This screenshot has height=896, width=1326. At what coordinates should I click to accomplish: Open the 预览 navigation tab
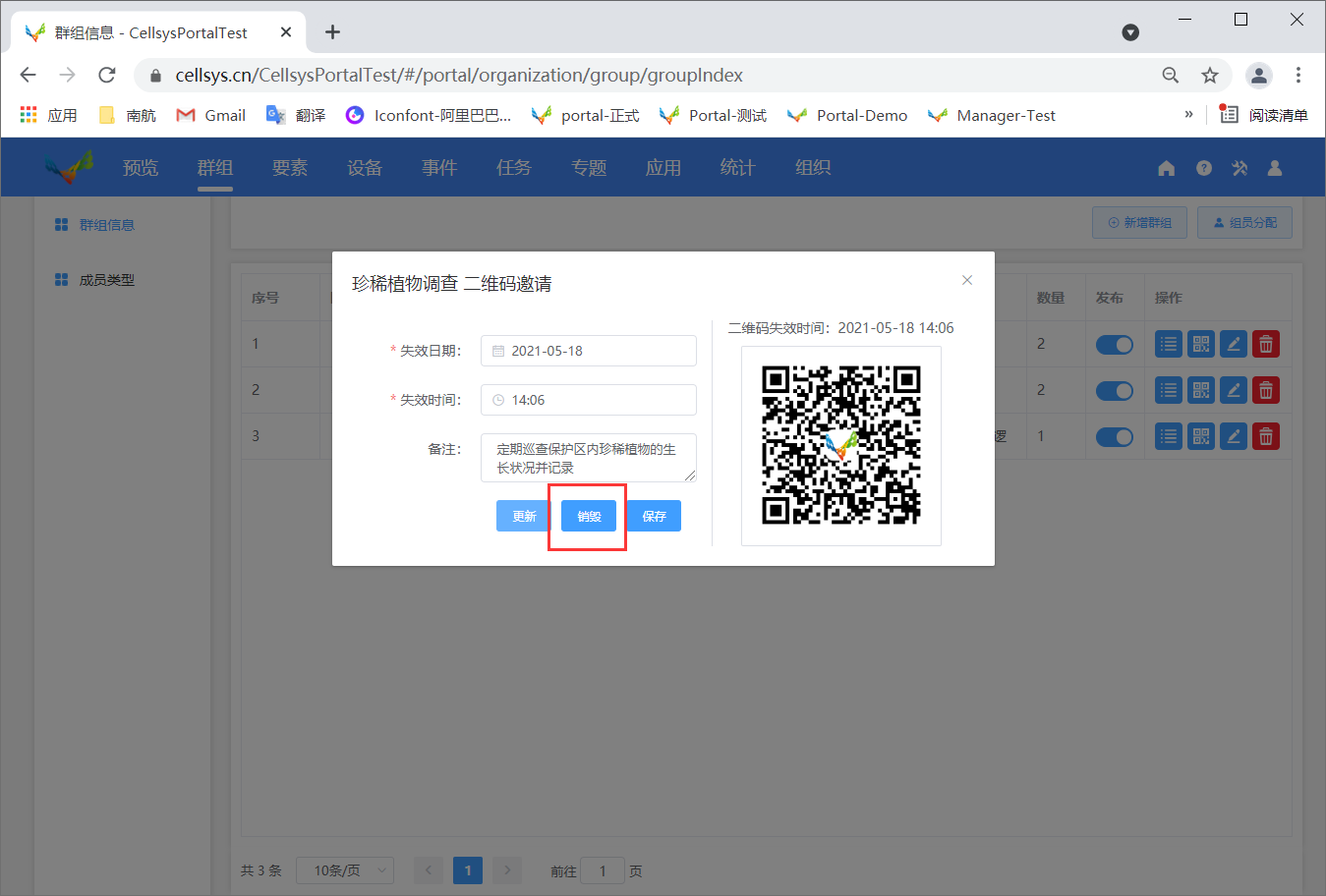[141, 168]
